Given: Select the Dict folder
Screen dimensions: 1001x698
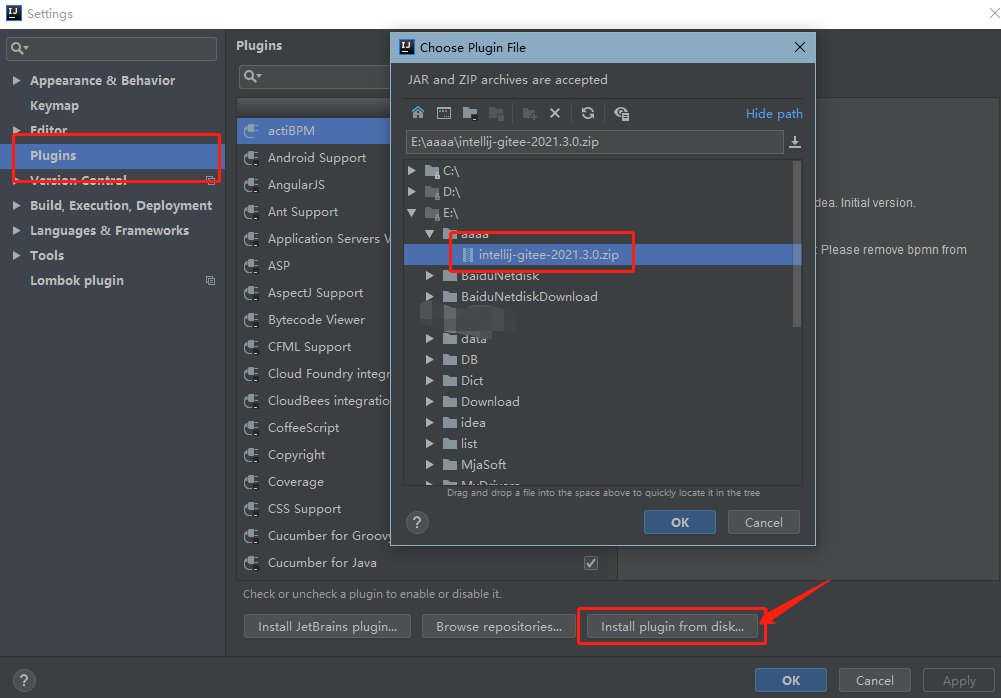Looking at the screenshot, I should [x=472, y=381].
